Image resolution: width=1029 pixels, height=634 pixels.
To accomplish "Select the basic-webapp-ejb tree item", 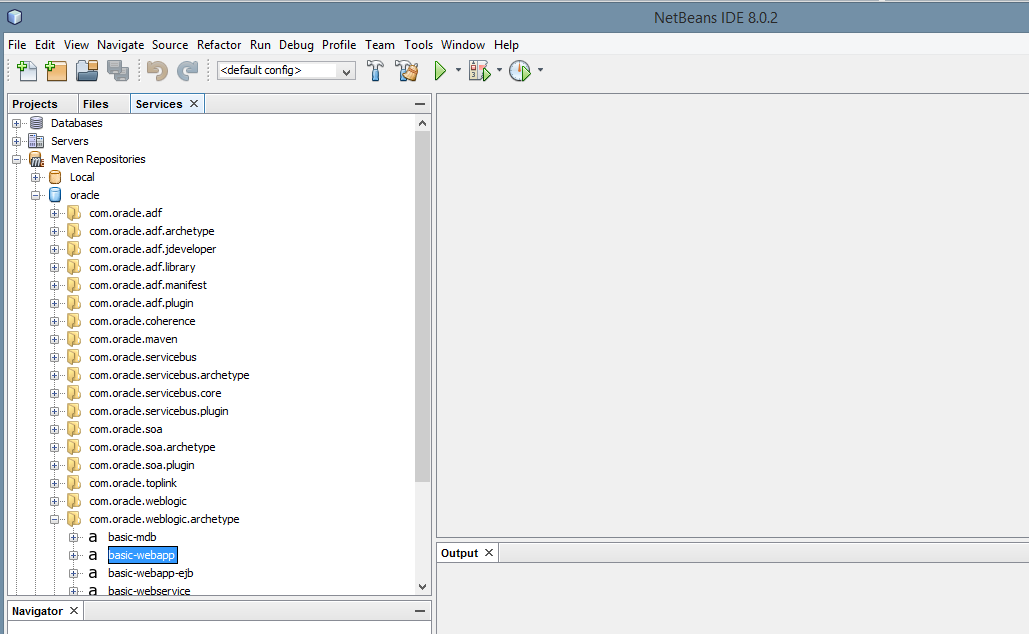I will click(150, 573).
